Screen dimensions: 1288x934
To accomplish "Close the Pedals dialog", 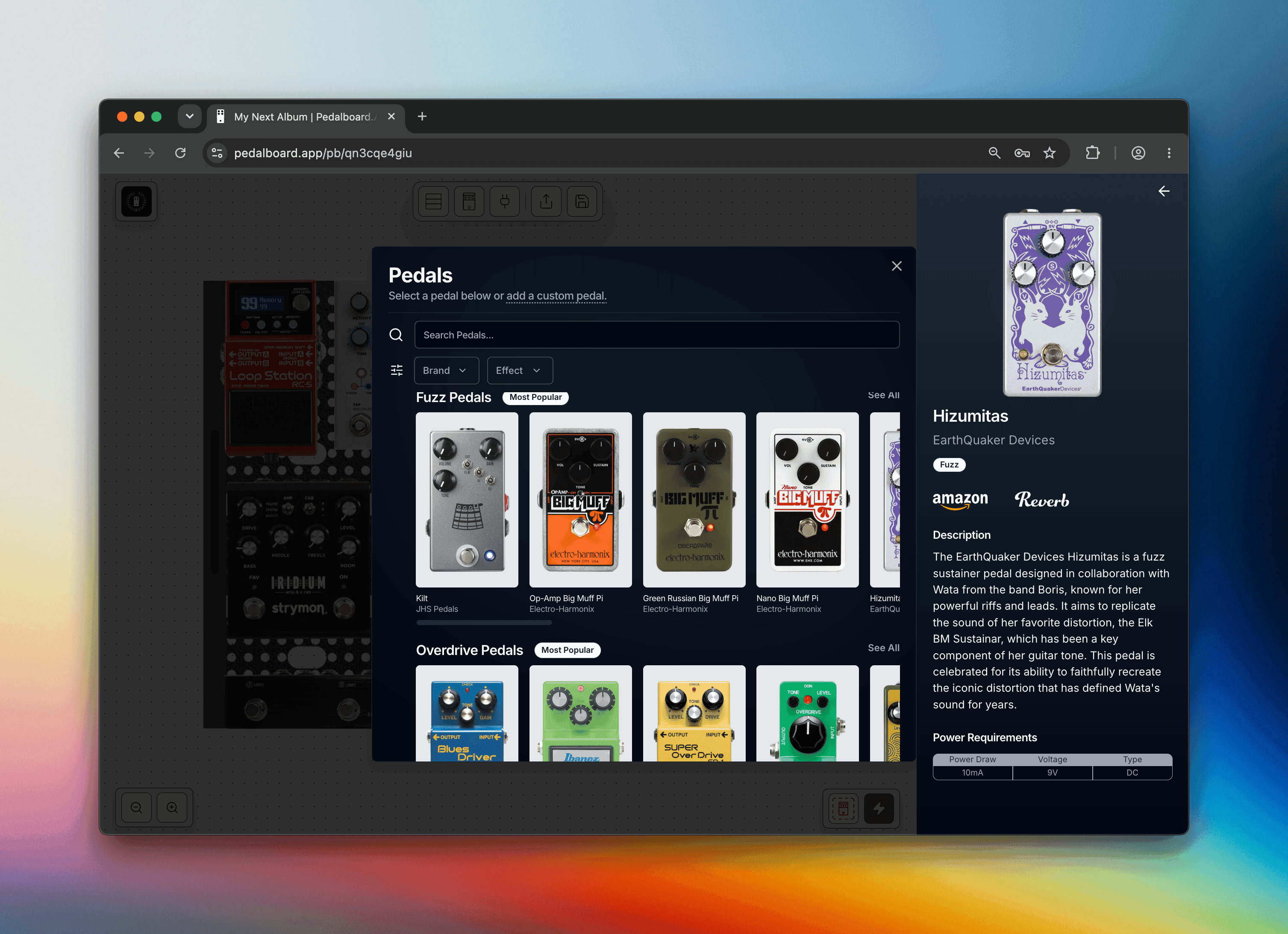I will pos(897,266).
